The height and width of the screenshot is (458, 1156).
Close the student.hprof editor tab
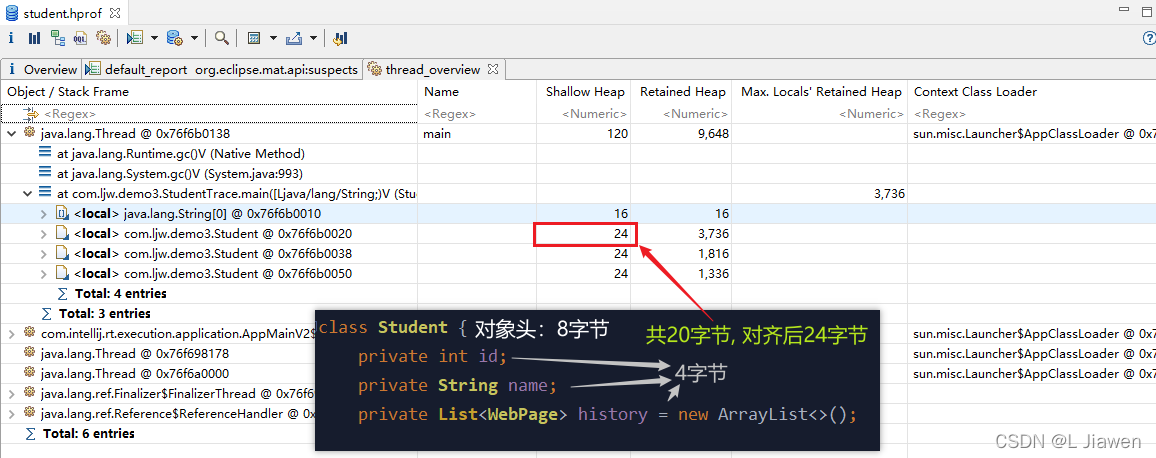pos(116,13)
